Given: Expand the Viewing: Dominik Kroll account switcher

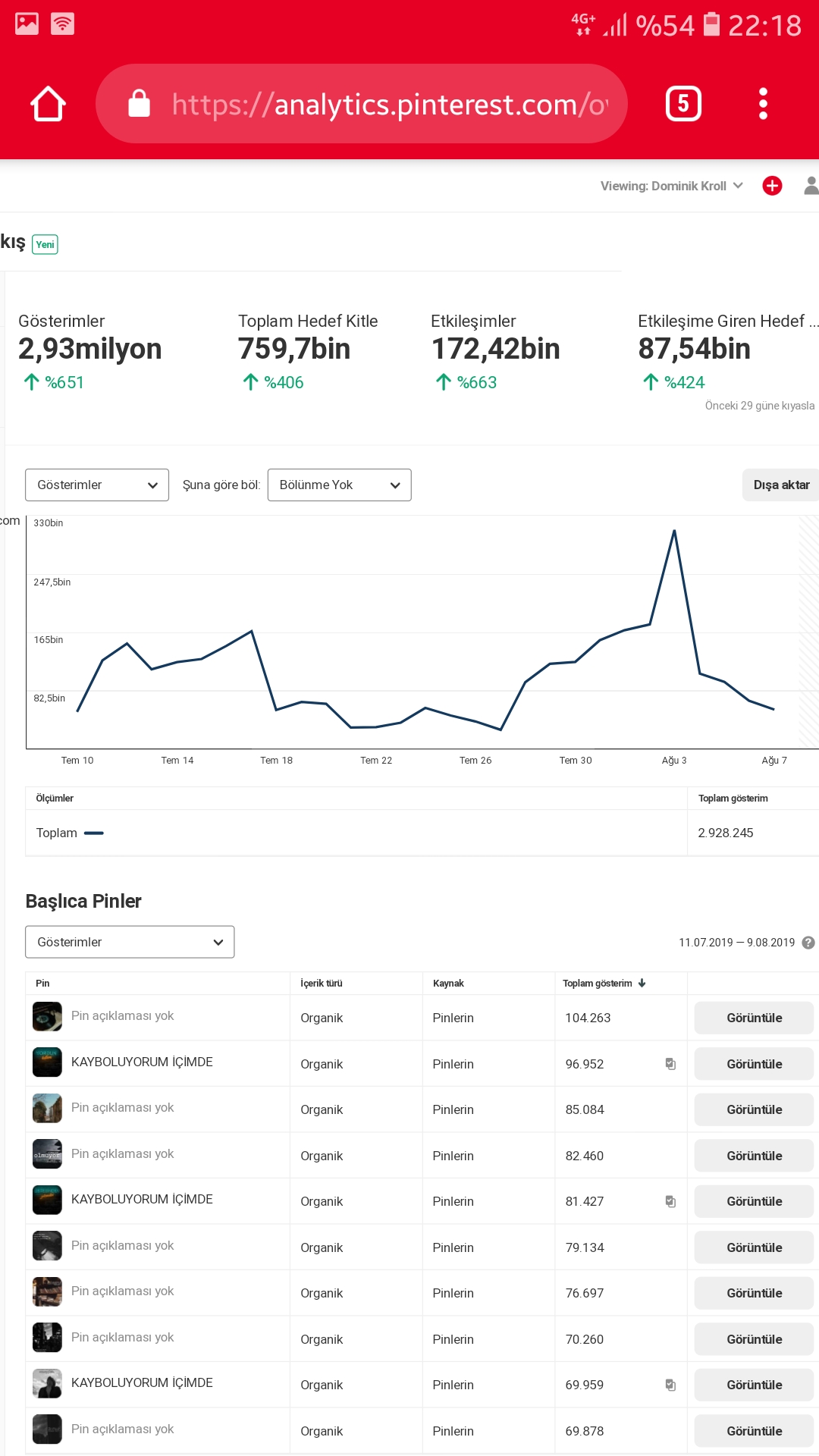Looking at the screenshot, I should (672, 186).
